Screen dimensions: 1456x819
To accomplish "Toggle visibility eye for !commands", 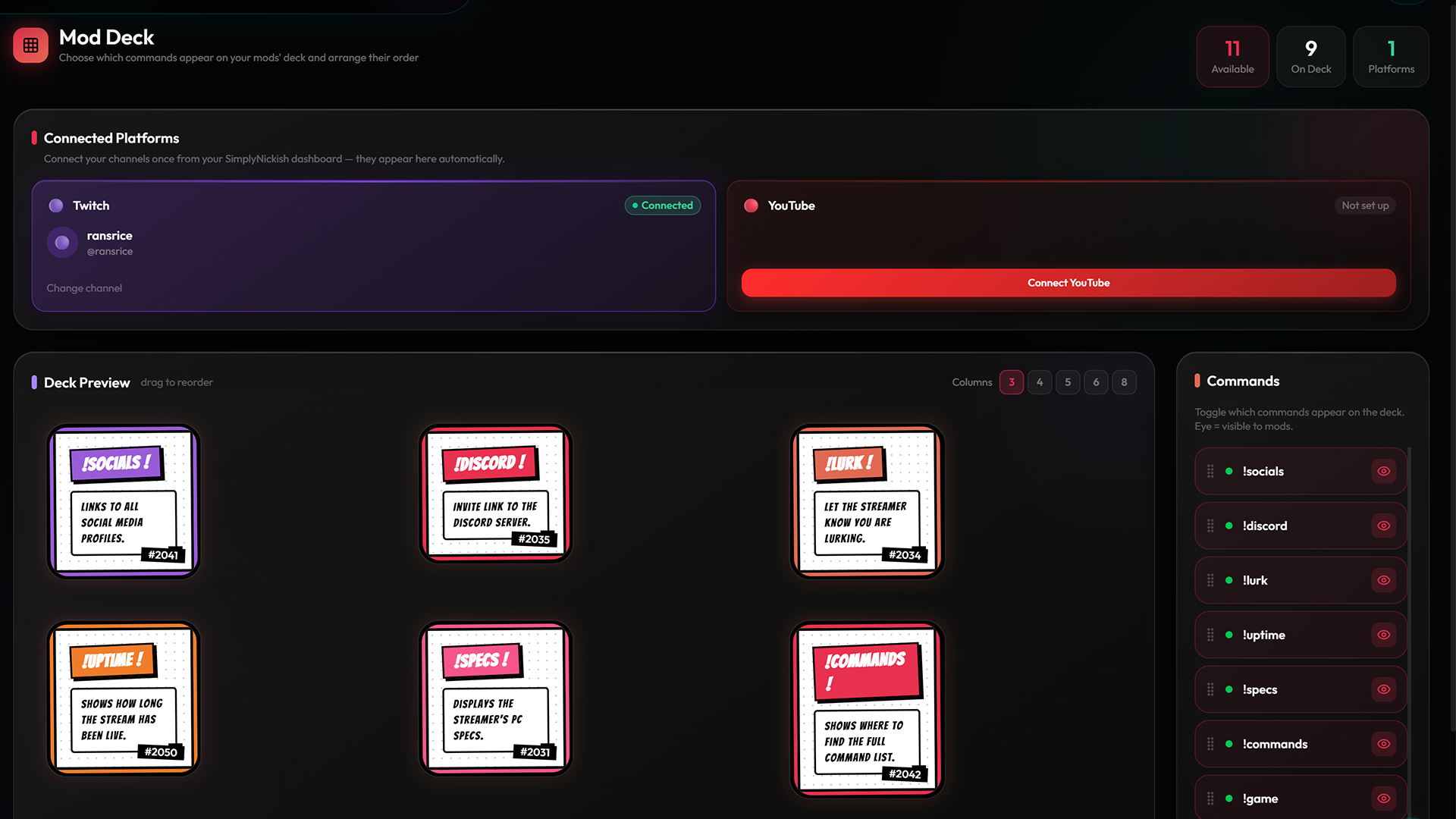I will click(1384, 744).
